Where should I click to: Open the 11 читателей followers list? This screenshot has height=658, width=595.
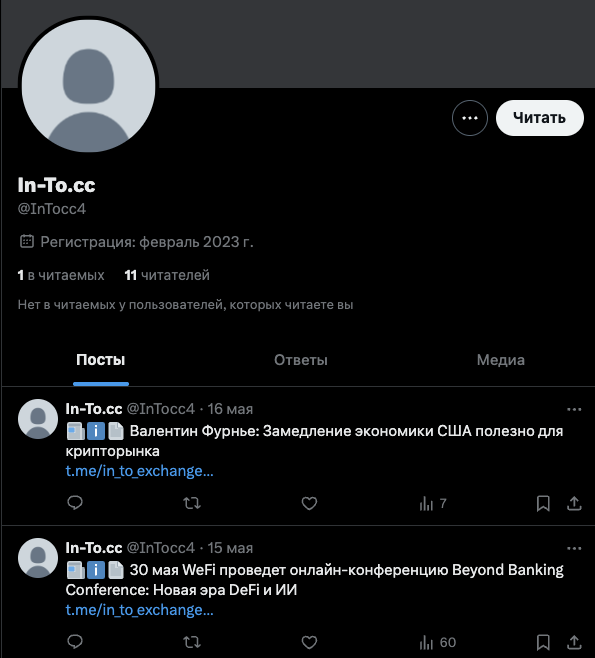[167, 275]
